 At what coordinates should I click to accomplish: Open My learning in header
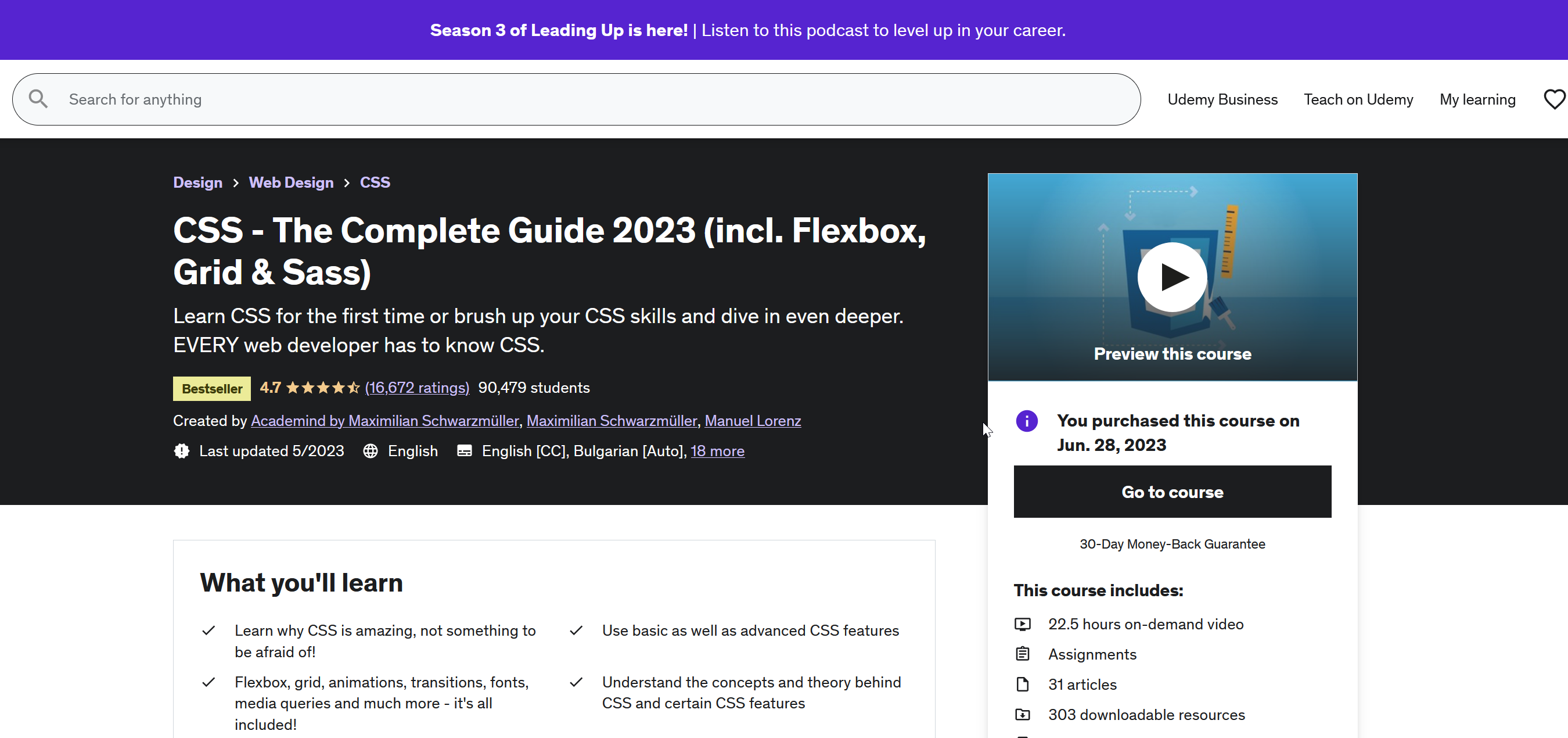1477,99
